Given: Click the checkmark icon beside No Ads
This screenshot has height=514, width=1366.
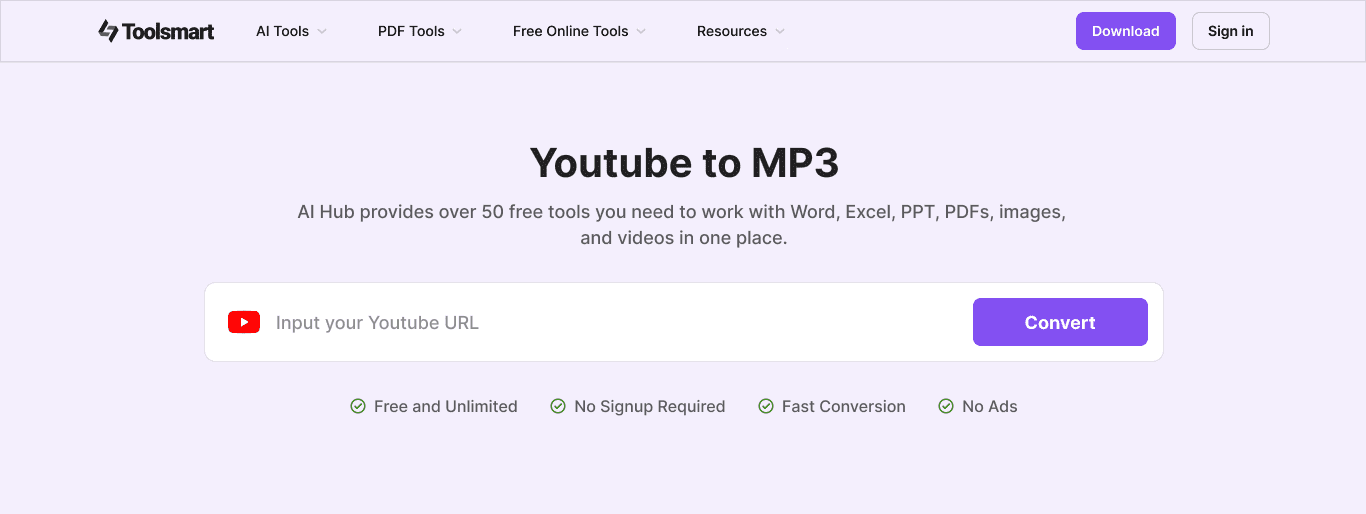Looking at the screenshot, I should [946, 406].
